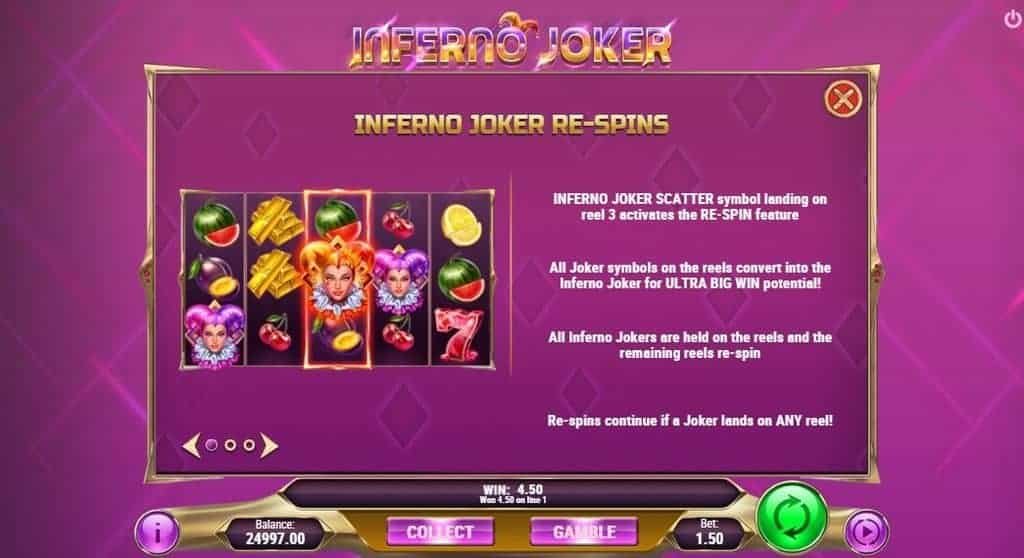Go to next paytable page arrow
Screen dimensions: 1024x558
coord(269,446)
